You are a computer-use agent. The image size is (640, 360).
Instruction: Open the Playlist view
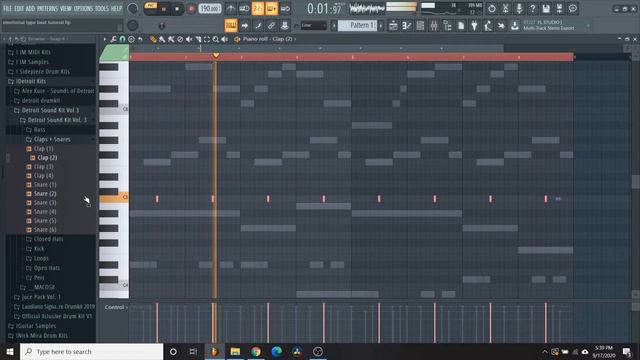[393, 26]
